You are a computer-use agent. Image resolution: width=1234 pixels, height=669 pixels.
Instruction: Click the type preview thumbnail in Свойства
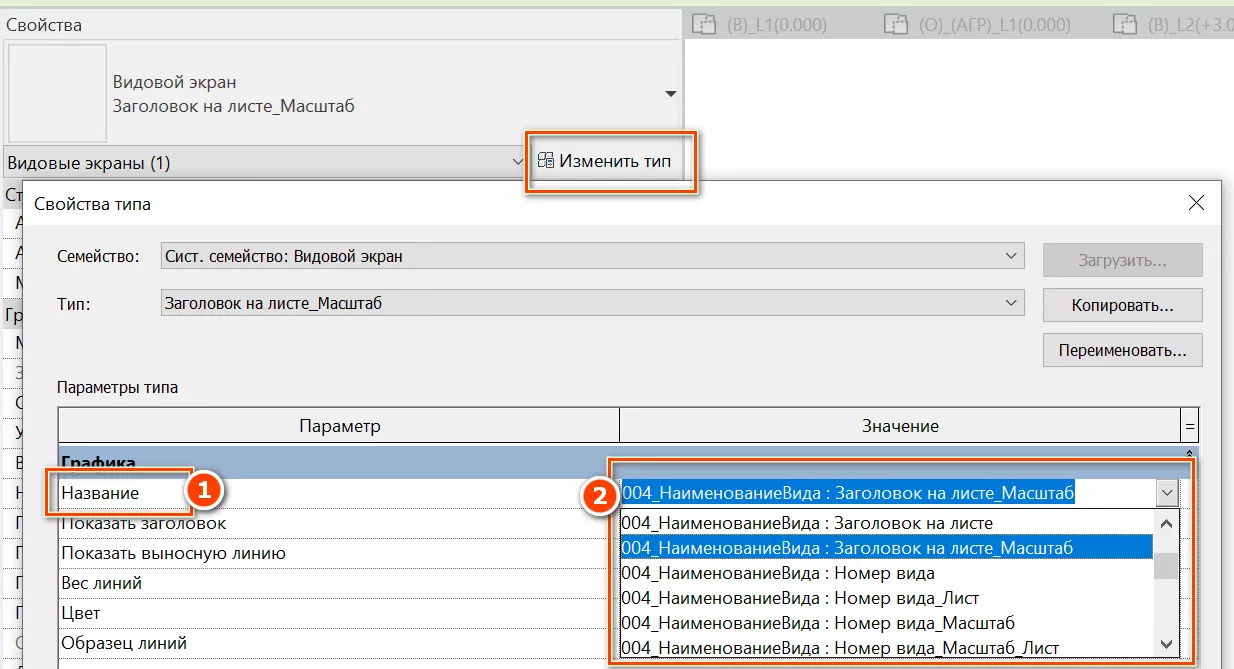coord(58,93)
